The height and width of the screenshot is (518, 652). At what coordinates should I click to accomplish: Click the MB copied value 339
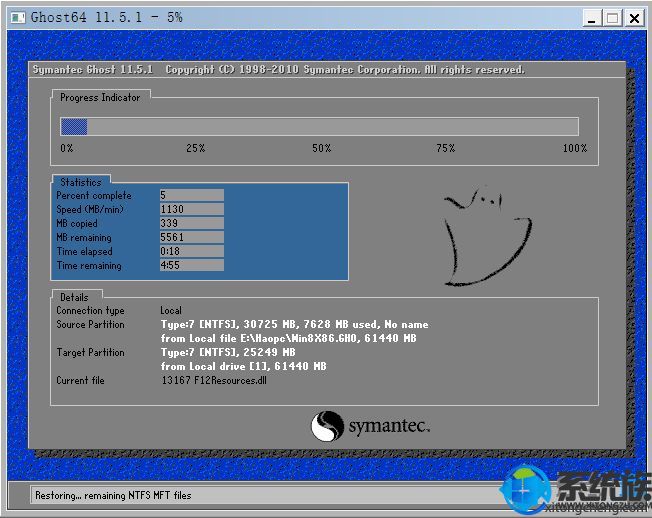(x=192, y=223)
